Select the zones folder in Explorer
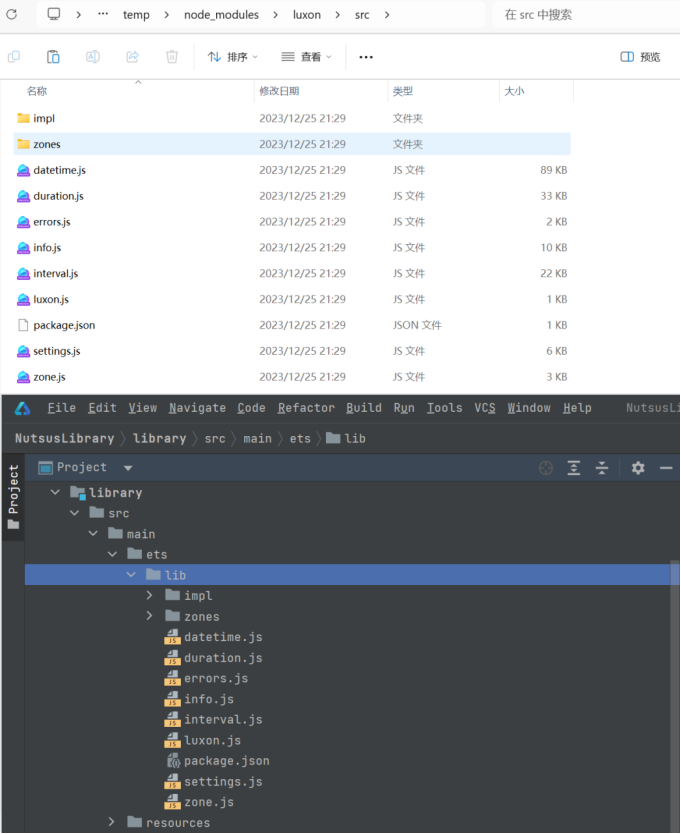681x834 pixels. tap(292, 144)
